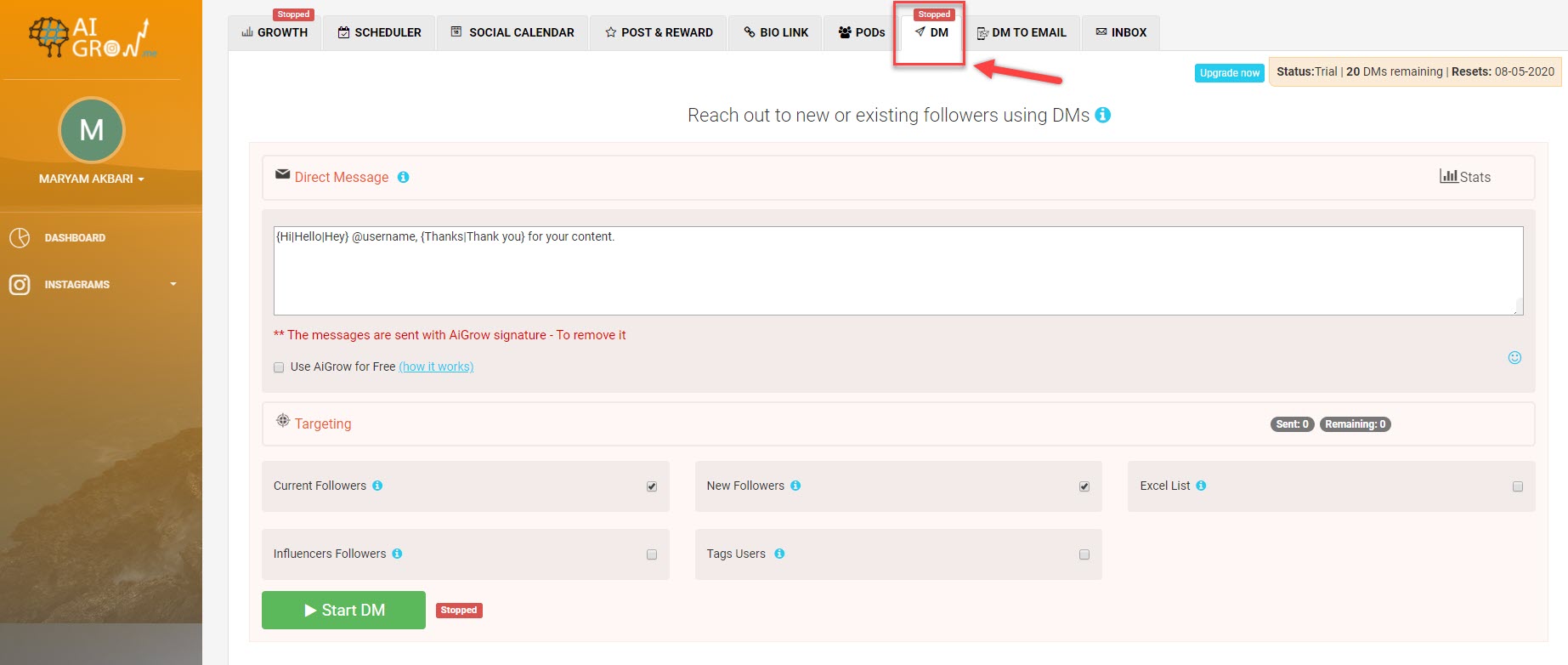Check Use AiGrow for Free option
The height and width of the screenshot is (665, 1568).
click(x=279, y=367)
